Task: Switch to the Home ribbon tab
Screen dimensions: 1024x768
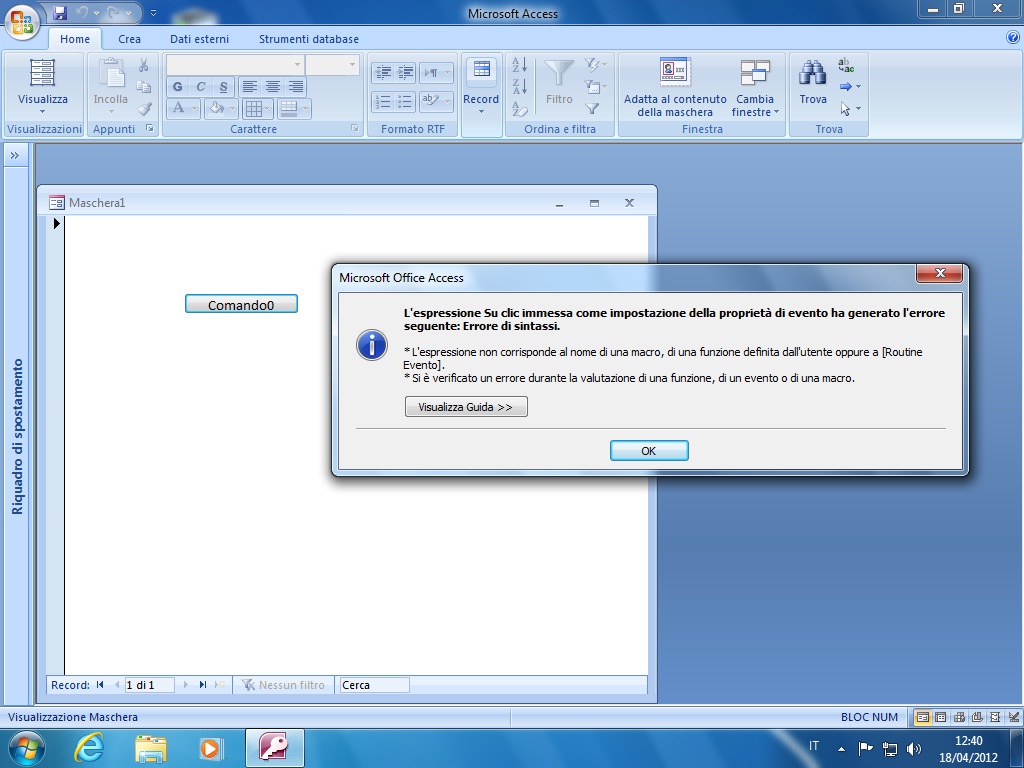Action: click(x=75, y=39)
